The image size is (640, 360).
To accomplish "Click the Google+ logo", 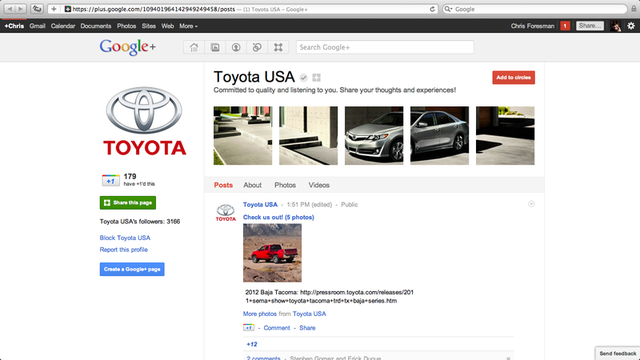I will (x=127, y=47).
